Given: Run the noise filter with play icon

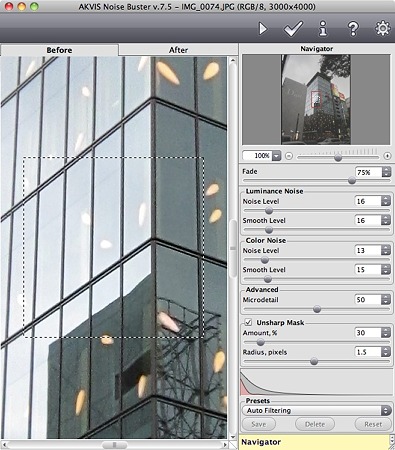Looking at the screenshot, I should [263, 29].
